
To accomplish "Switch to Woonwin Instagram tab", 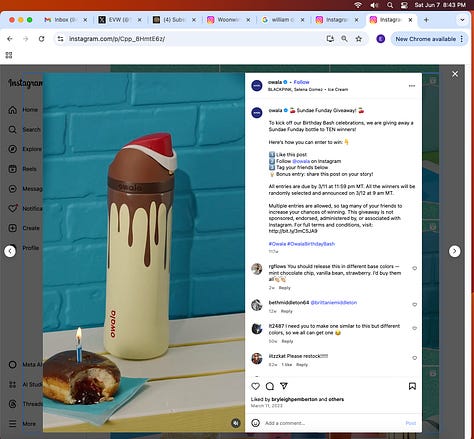I will 228,20.
